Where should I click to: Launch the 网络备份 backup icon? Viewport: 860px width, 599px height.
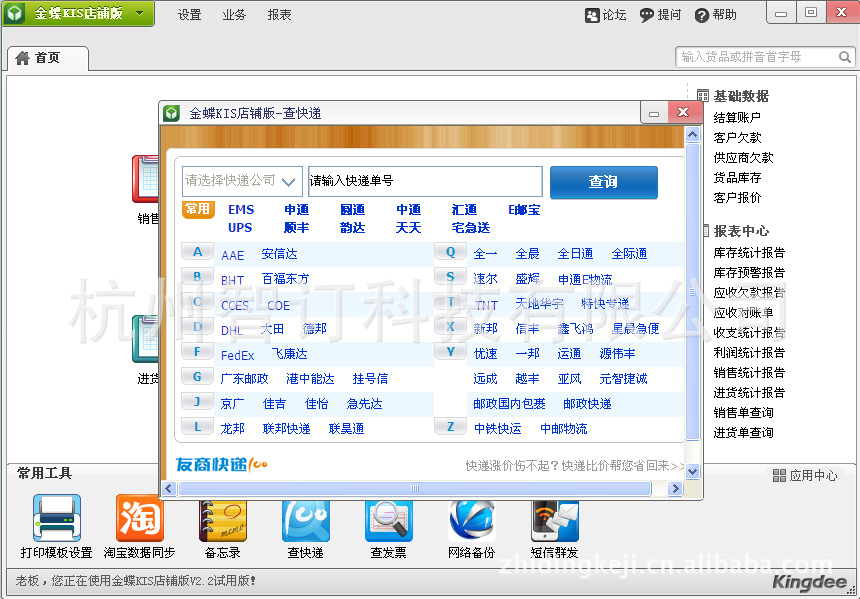click(471, 518)
